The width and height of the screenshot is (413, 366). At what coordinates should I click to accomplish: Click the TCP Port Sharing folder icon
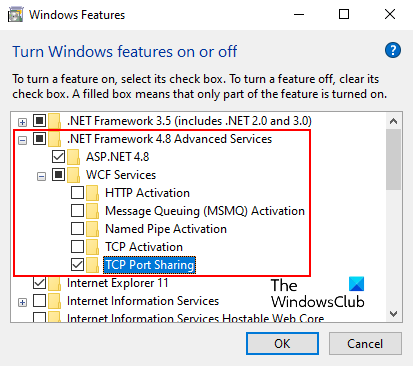coord(93,265)
